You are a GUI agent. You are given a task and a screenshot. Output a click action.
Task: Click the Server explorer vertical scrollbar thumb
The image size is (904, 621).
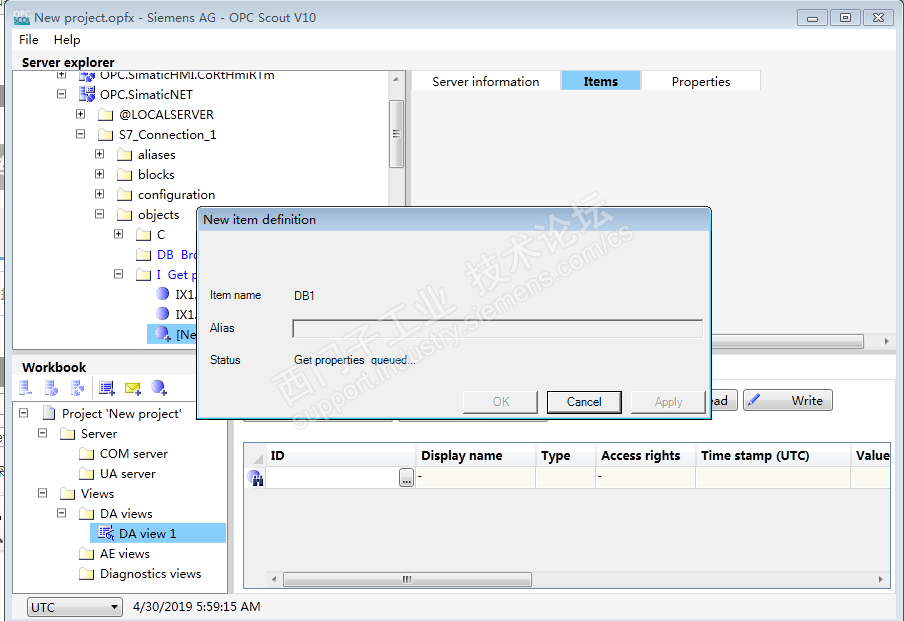coord(396,134)
